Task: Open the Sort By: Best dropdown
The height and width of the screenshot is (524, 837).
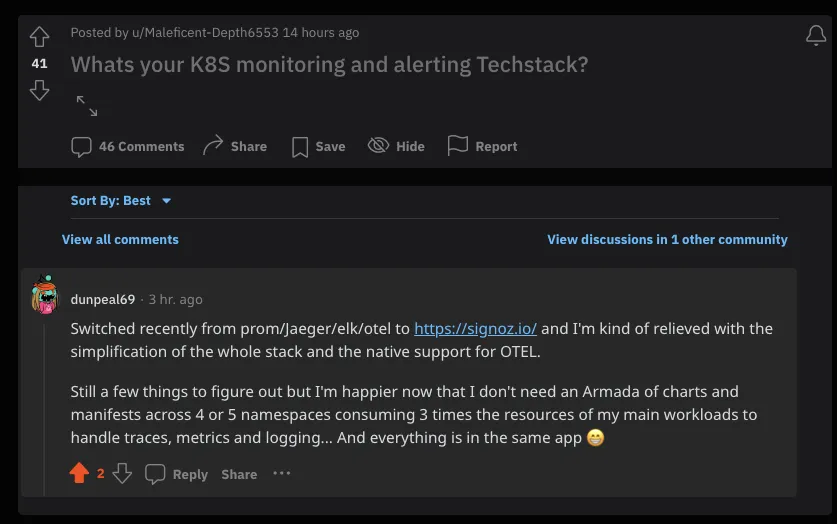Action: tap(121, 201)
